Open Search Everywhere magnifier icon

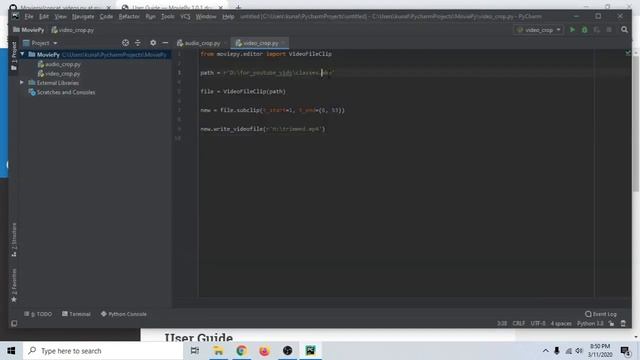click(624, 30)
